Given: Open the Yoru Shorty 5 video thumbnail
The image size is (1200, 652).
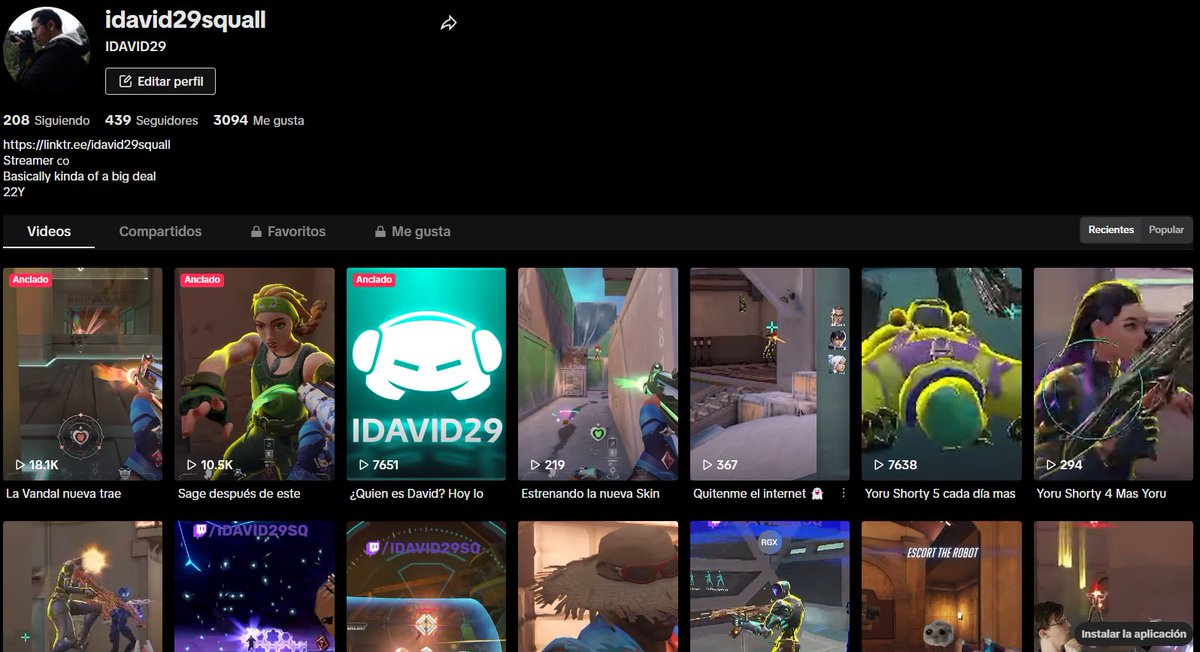Looking at the screenshot, I should point(942,374).
